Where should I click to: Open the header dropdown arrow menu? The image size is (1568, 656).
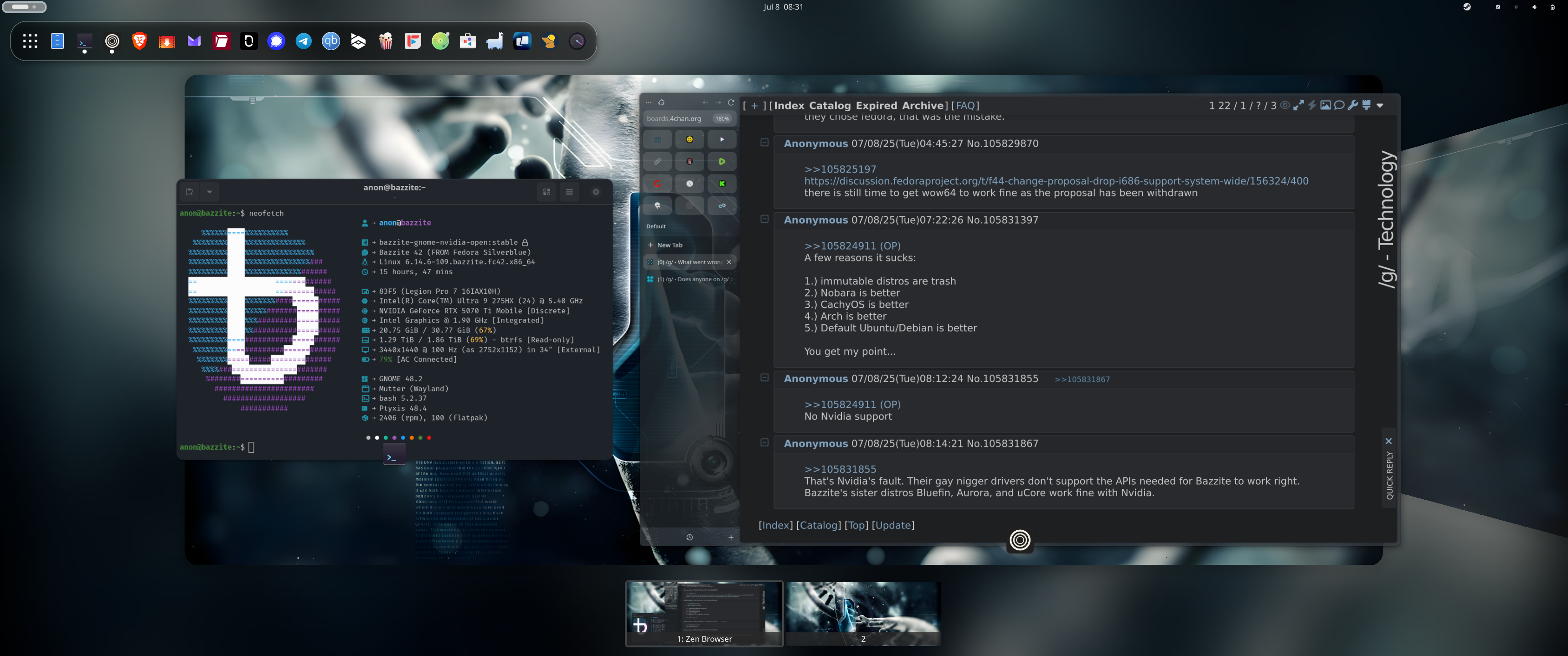point(1380,106)
